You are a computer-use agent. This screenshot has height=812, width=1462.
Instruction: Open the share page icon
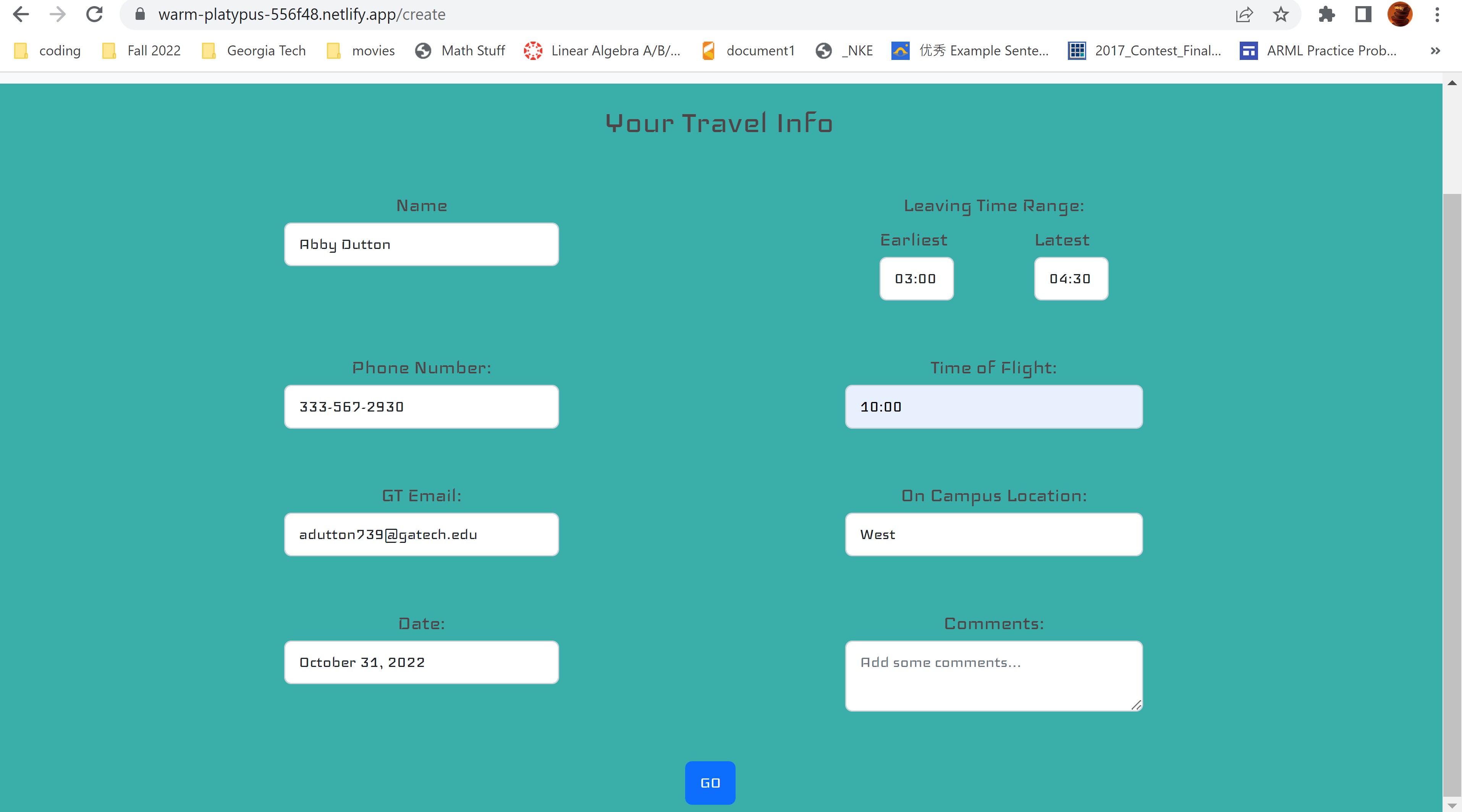coord(1244,14)
